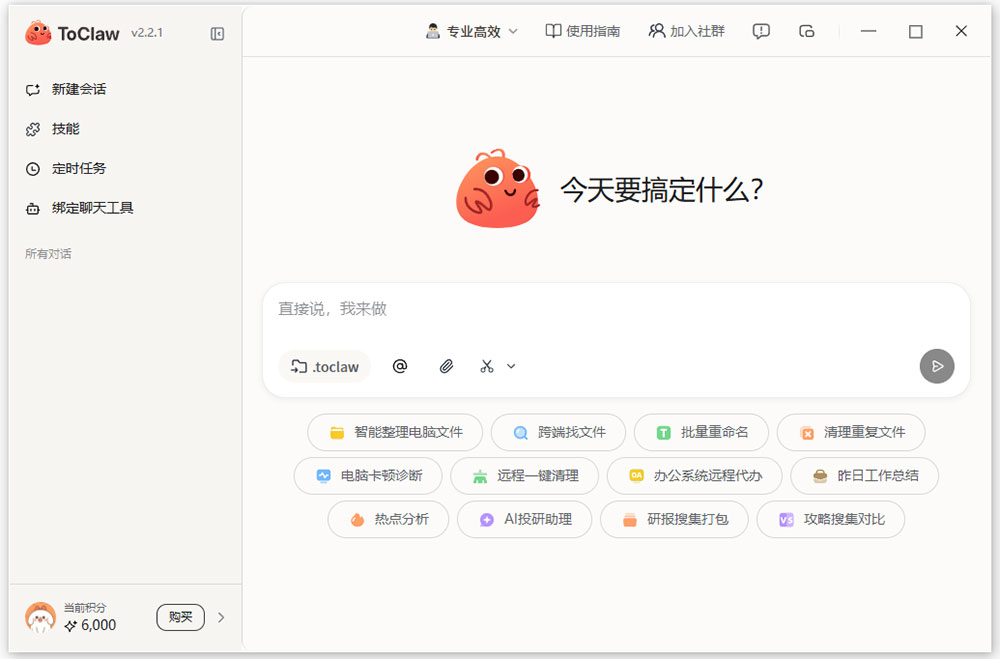Open the 专业高效 mode dropdown

[472, 31]
